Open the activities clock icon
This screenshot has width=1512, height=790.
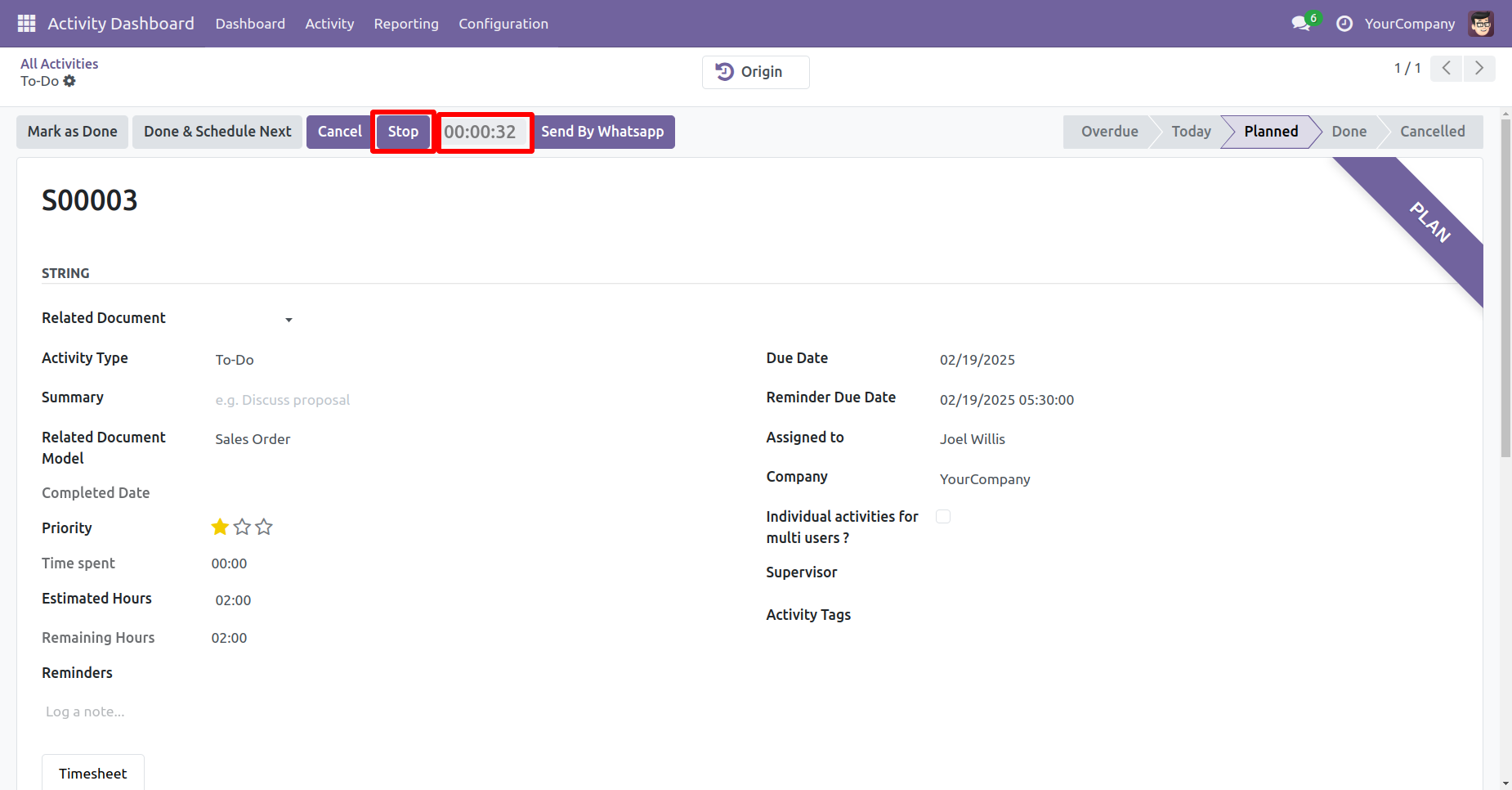click(x=1344, y=24)
